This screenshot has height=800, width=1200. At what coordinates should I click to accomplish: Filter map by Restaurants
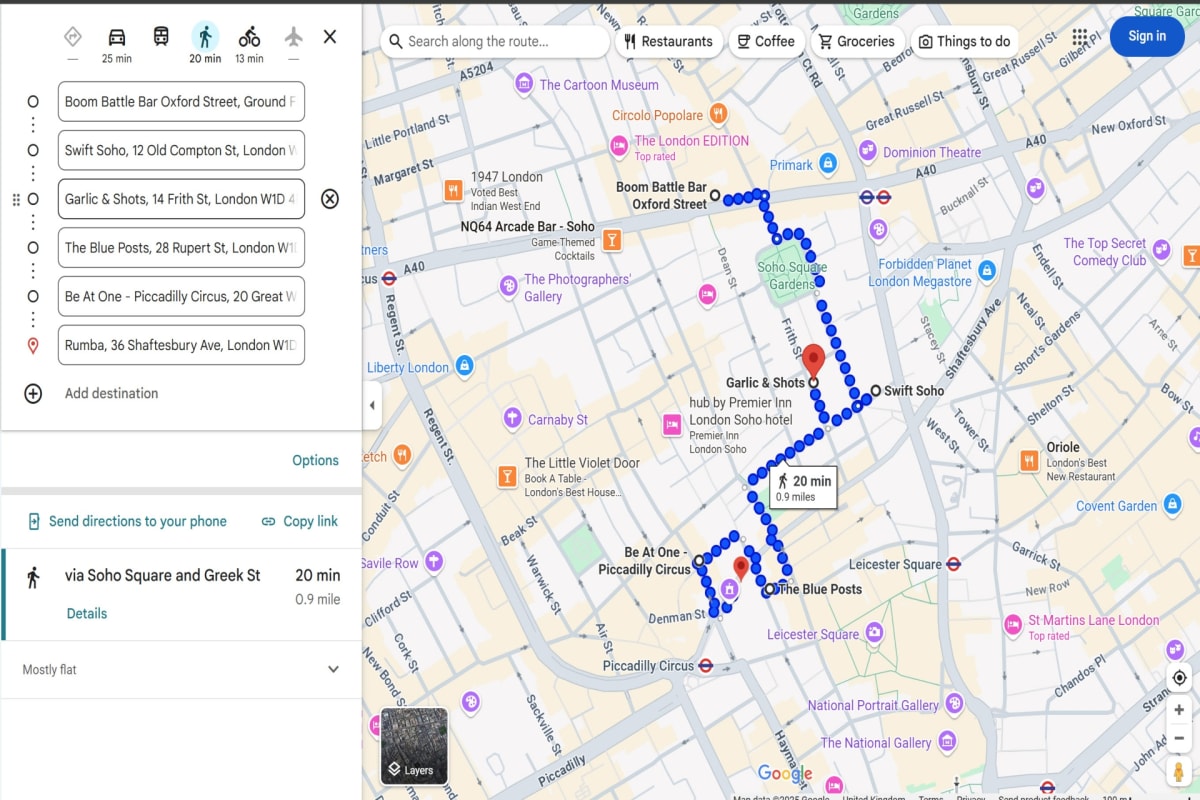[668, 41]
